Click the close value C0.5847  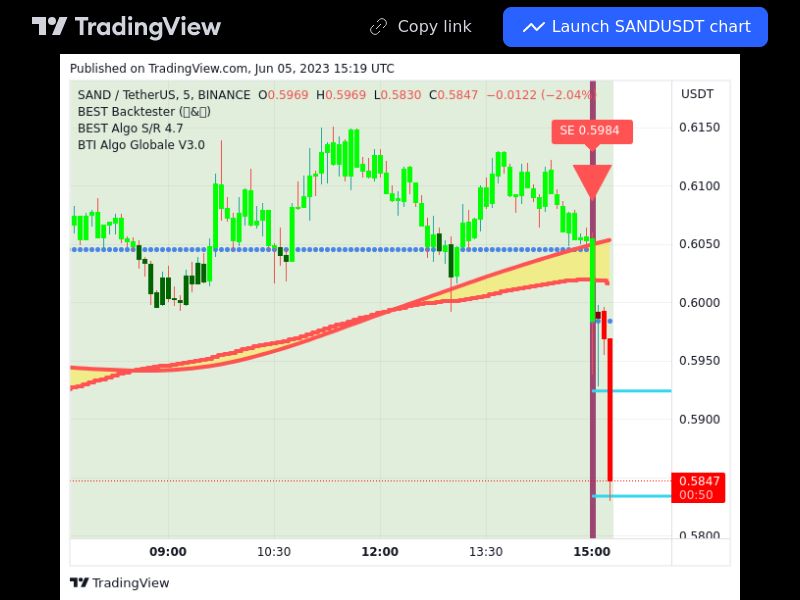[454, 95]
